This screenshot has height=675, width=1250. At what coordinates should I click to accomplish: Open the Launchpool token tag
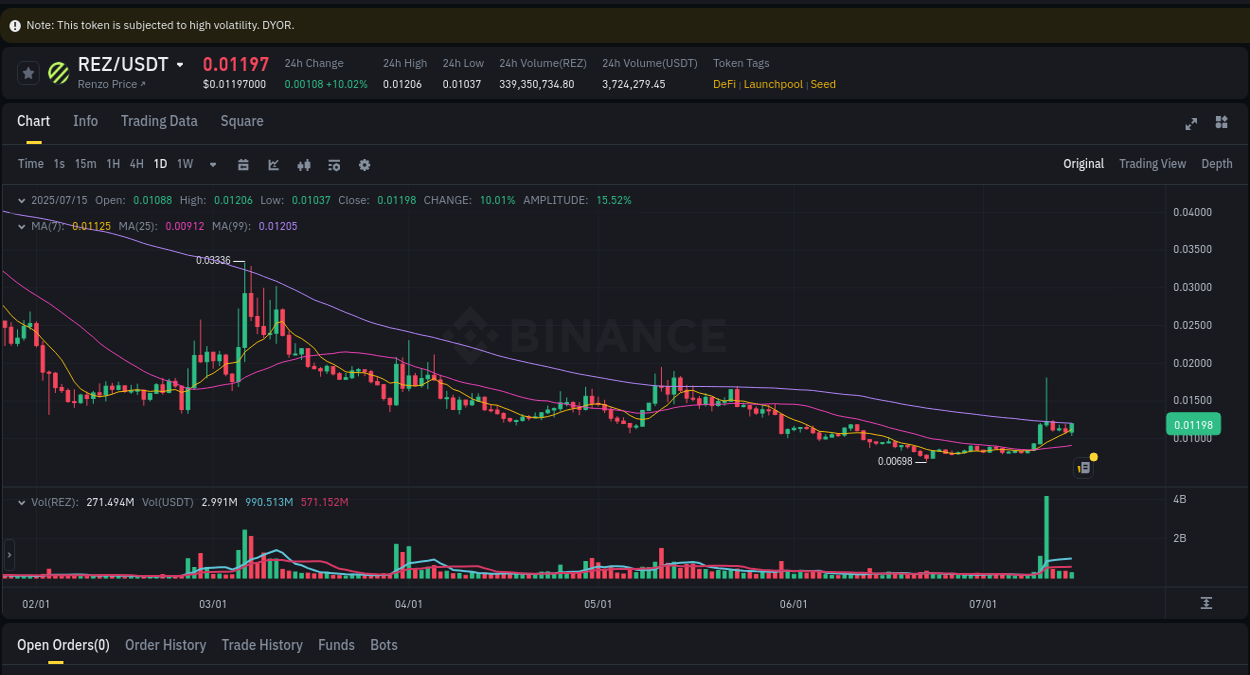pos(772,84)
